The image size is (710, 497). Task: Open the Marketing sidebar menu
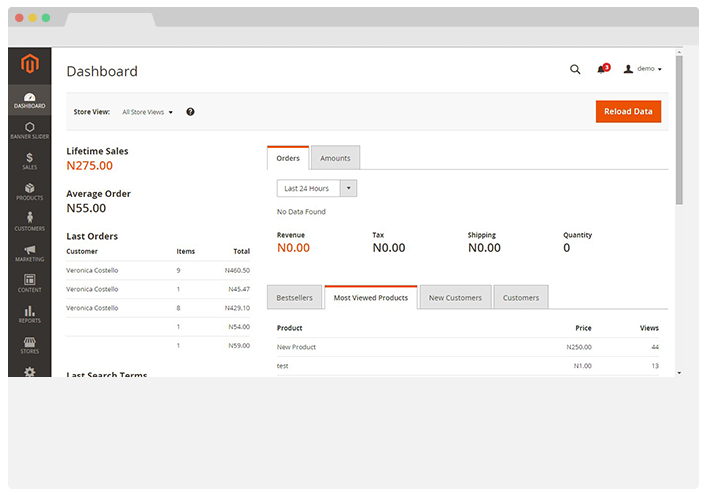pos(29,253)
